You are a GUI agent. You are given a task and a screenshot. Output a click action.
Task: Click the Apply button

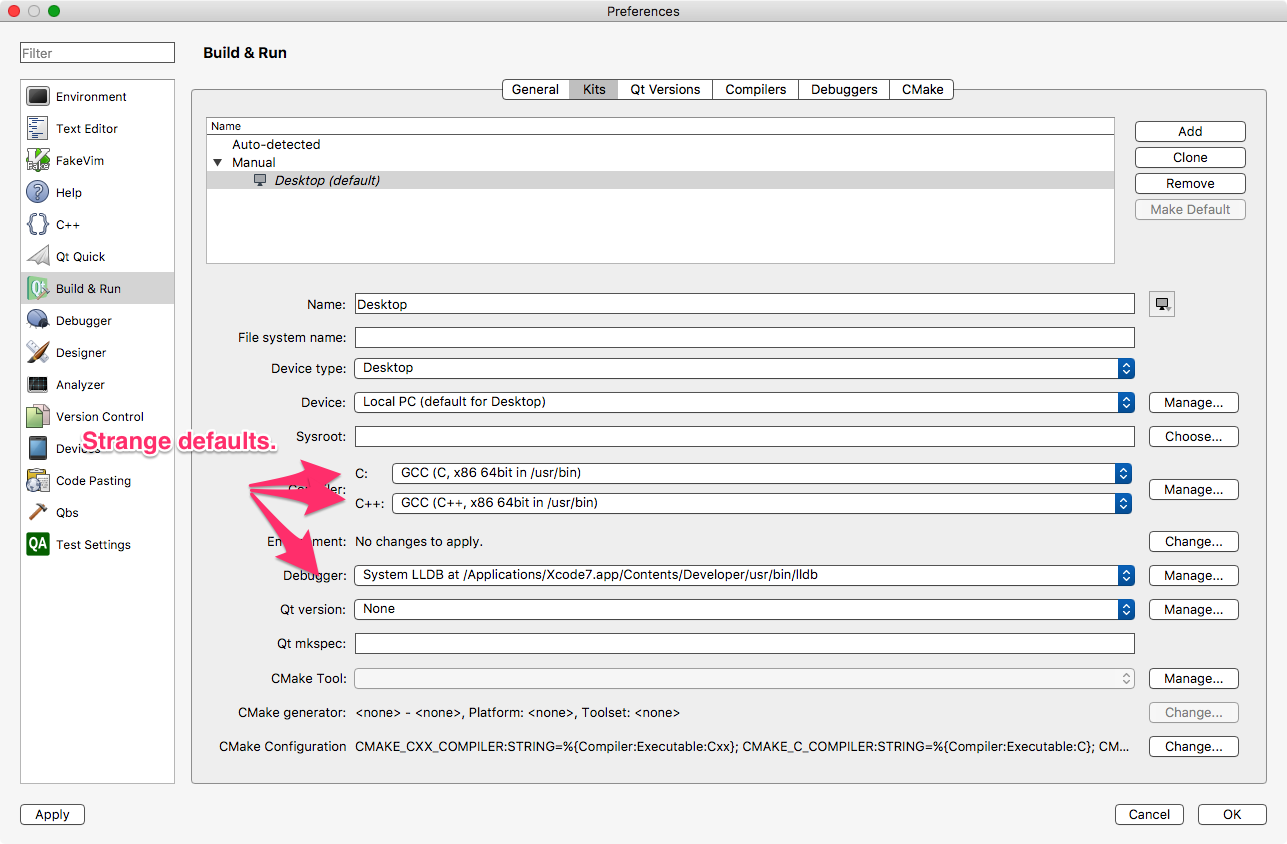[52, 814]
